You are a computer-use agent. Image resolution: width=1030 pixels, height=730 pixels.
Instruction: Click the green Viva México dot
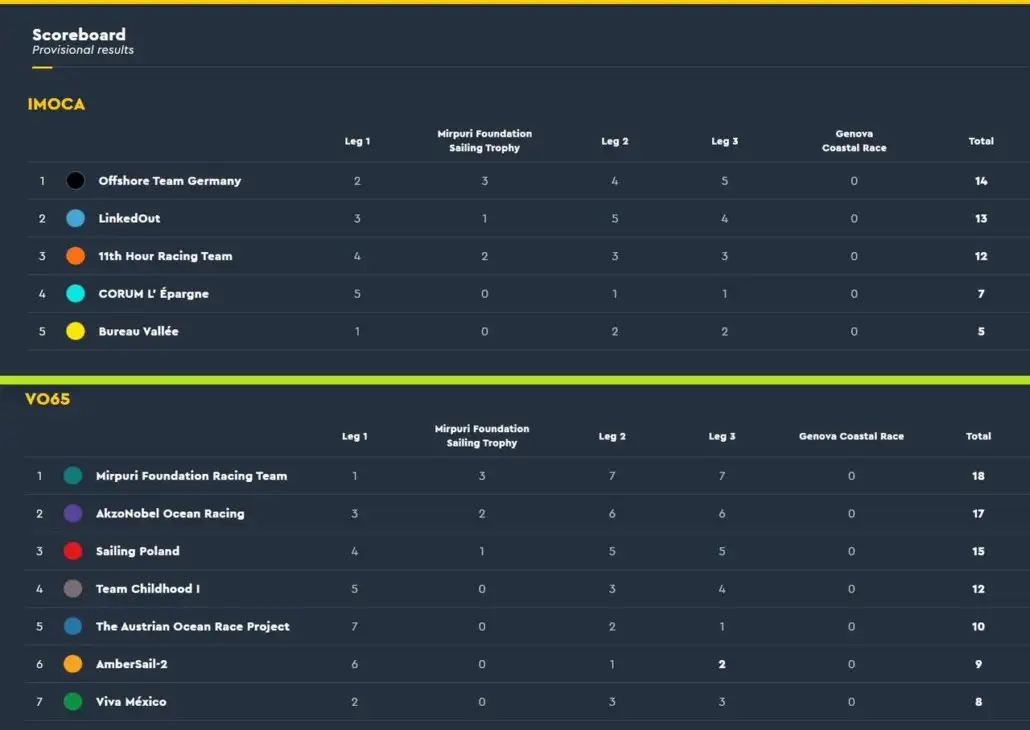pos(73,701)
